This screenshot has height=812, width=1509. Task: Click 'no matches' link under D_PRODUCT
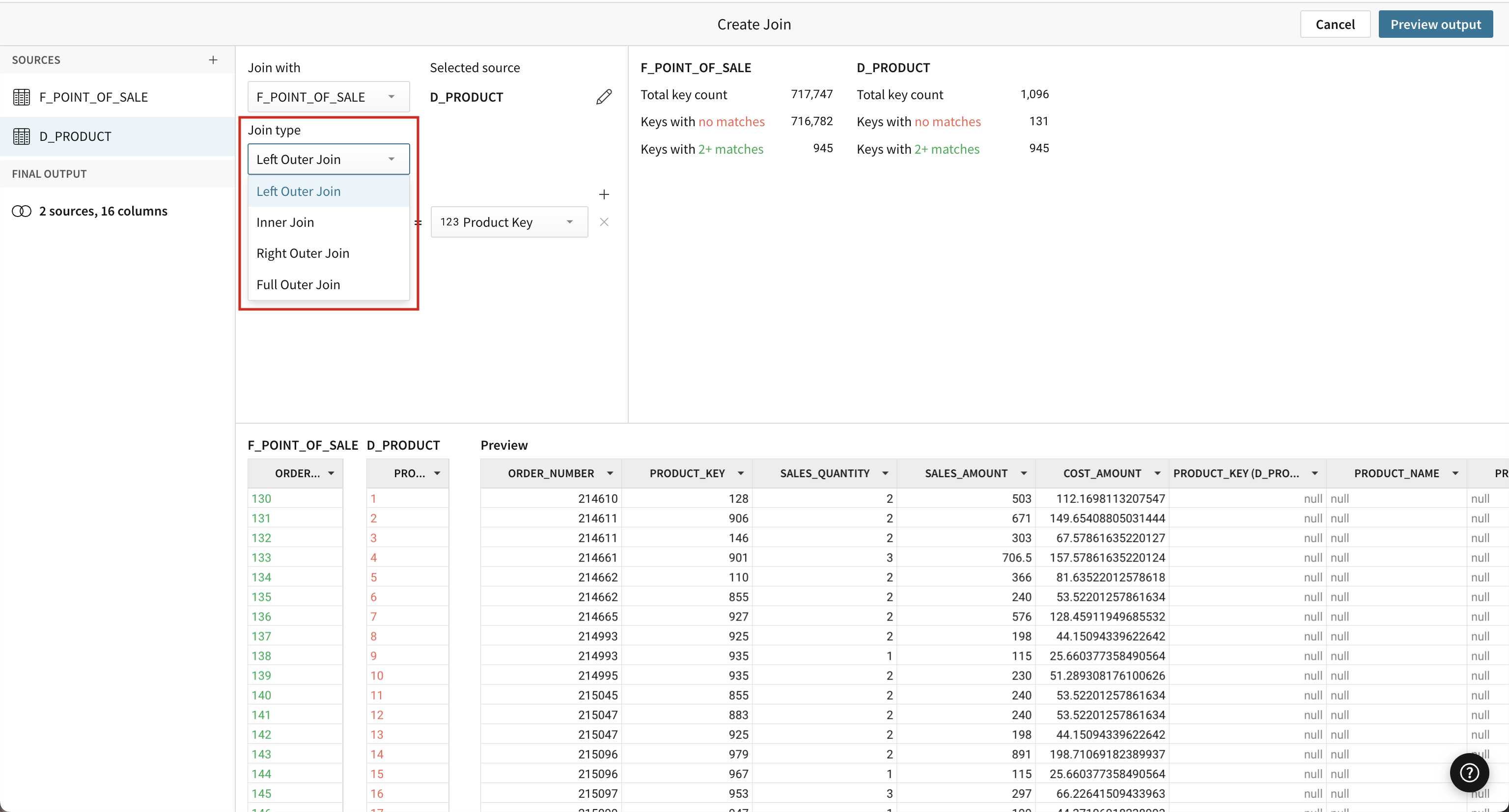click(x=947, y=121)
